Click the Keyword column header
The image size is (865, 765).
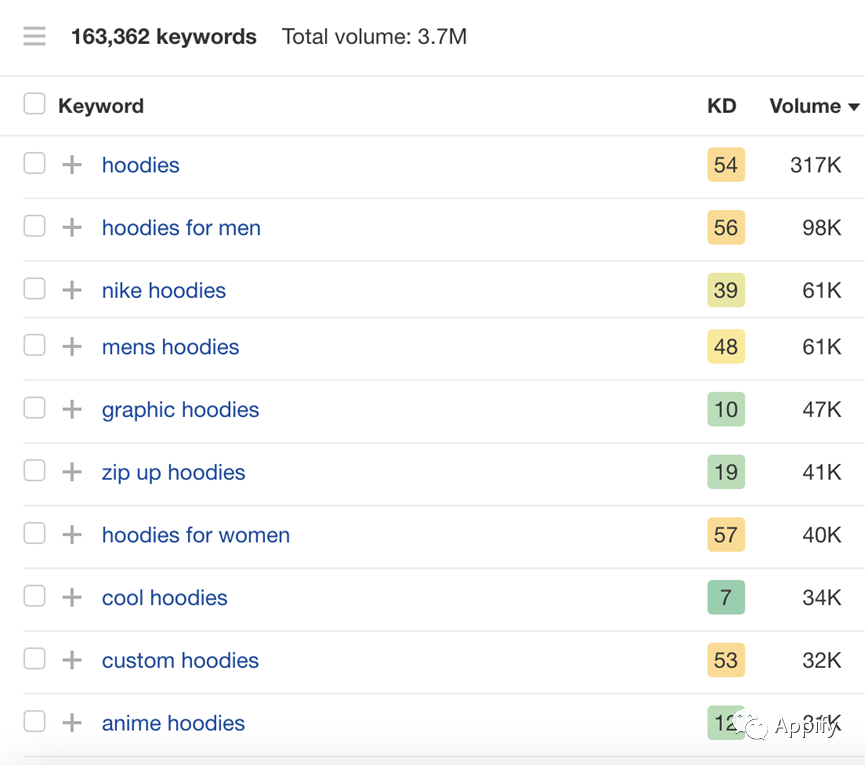101,106
